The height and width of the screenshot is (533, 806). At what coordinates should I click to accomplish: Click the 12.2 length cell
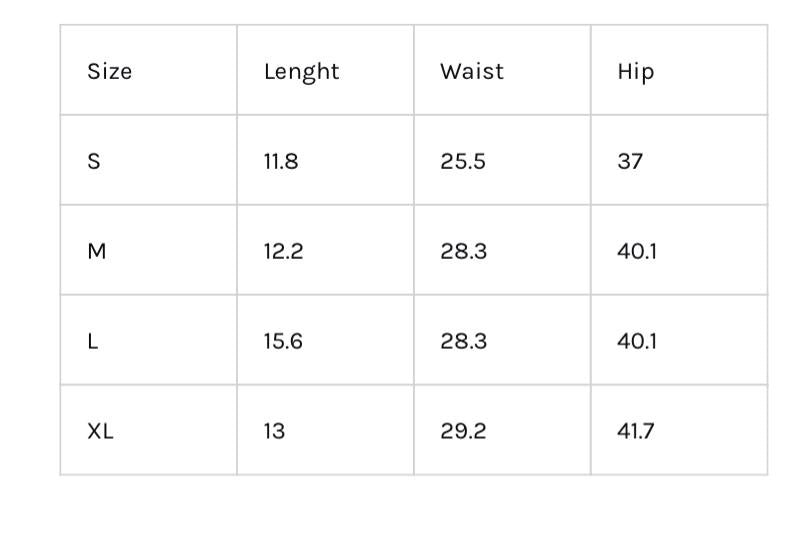click(x=283, y=251)
